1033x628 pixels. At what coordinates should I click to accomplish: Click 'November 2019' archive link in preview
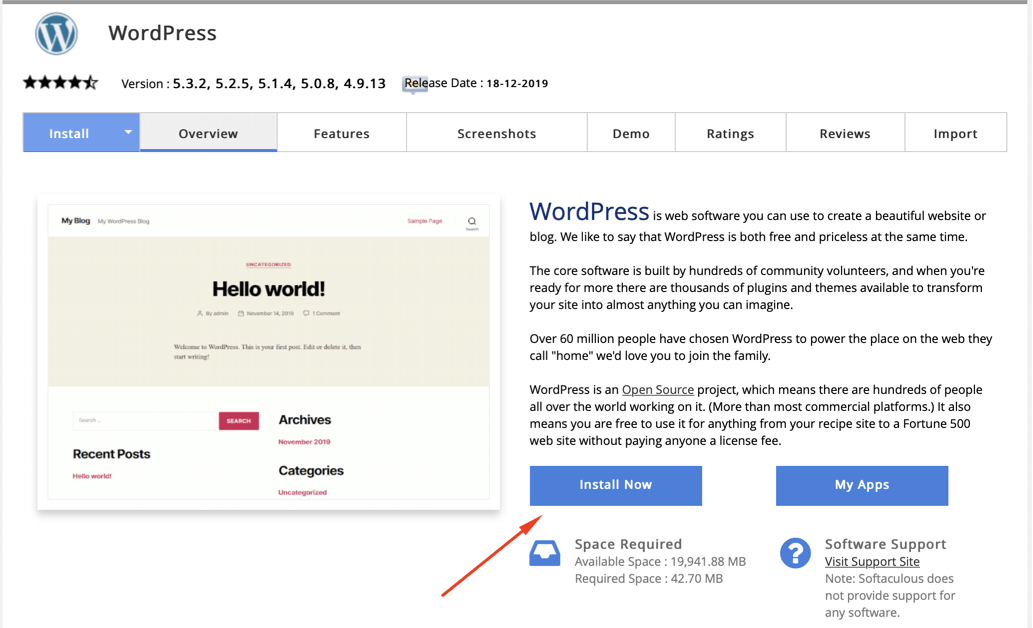[x=304, y=442]
